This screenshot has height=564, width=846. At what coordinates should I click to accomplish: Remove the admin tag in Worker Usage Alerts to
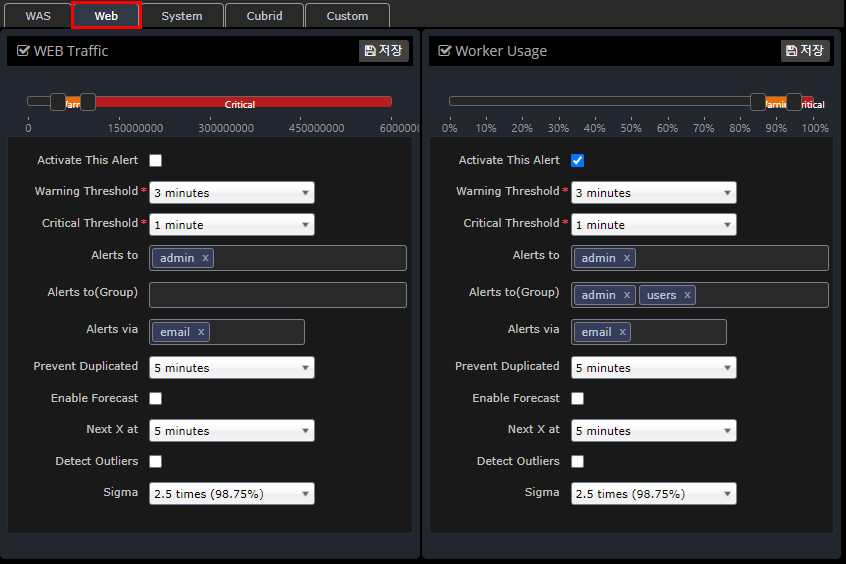click(627, 258)
